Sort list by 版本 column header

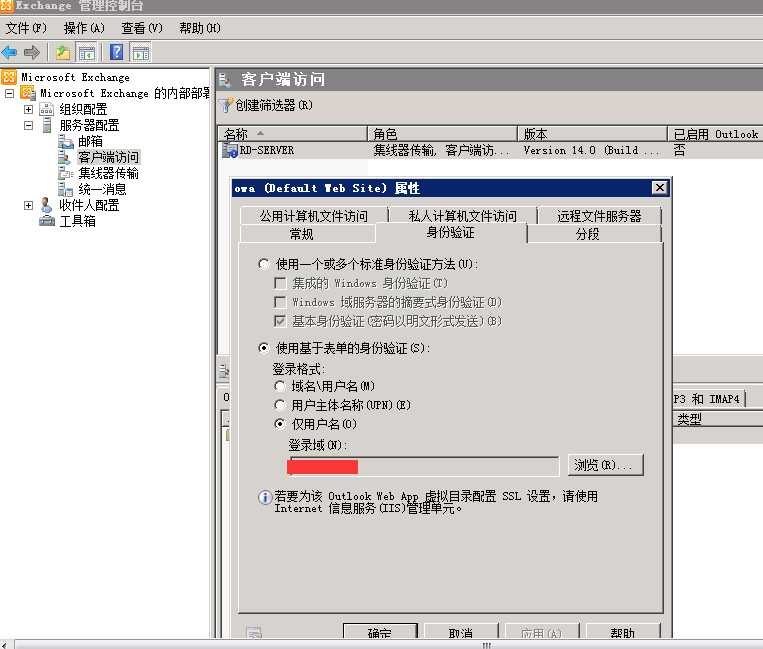(x=592, y=134)
